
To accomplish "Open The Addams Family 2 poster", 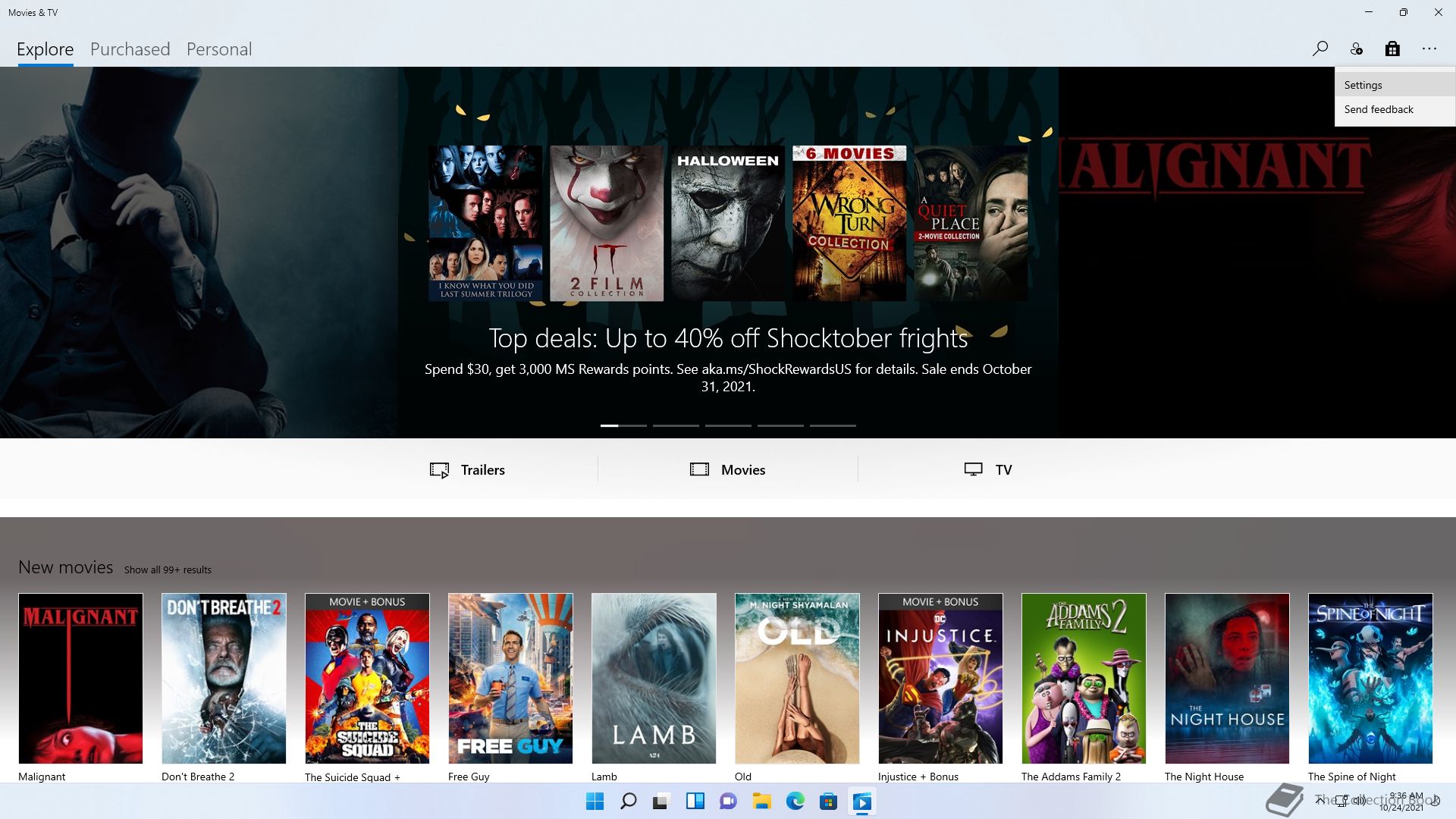I will (1084, 678).
